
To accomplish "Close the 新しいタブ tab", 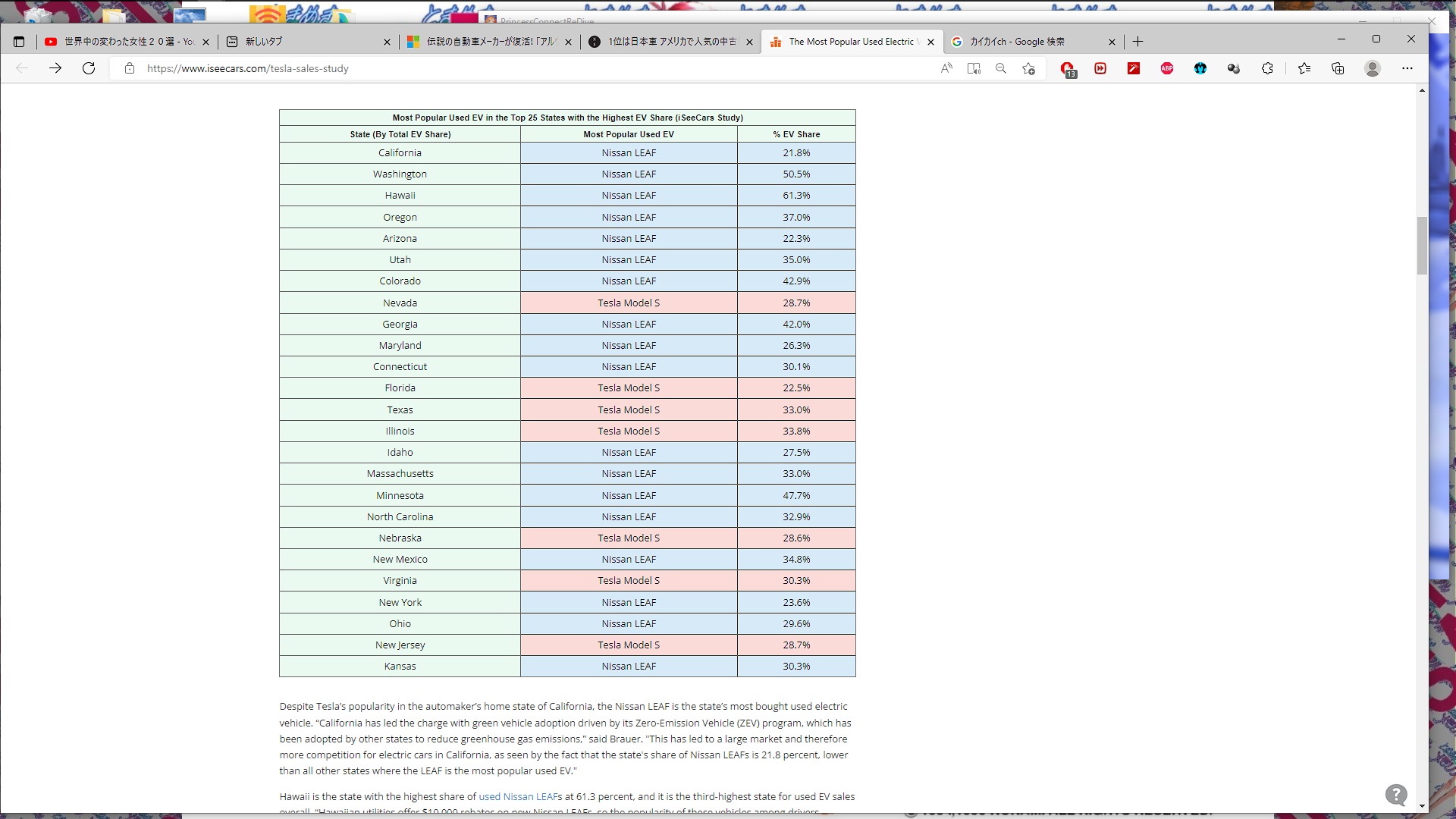I will (x=387, y=42).
